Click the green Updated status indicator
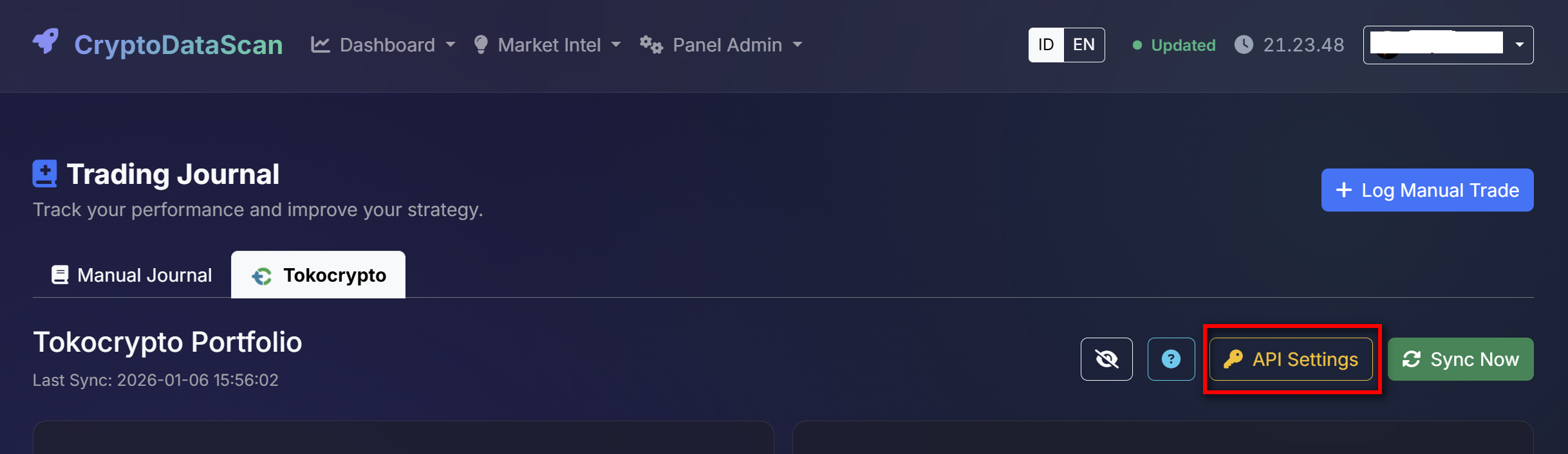The width and height of the screenshot is (1568, 454). pyautogui.click(x=1173, y=45)
